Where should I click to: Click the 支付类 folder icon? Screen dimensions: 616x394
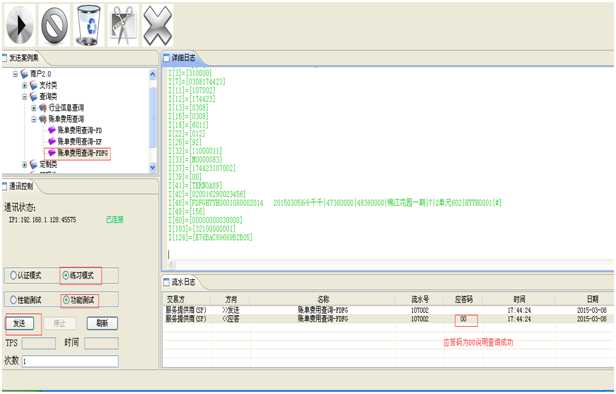[x=34, y=85]
